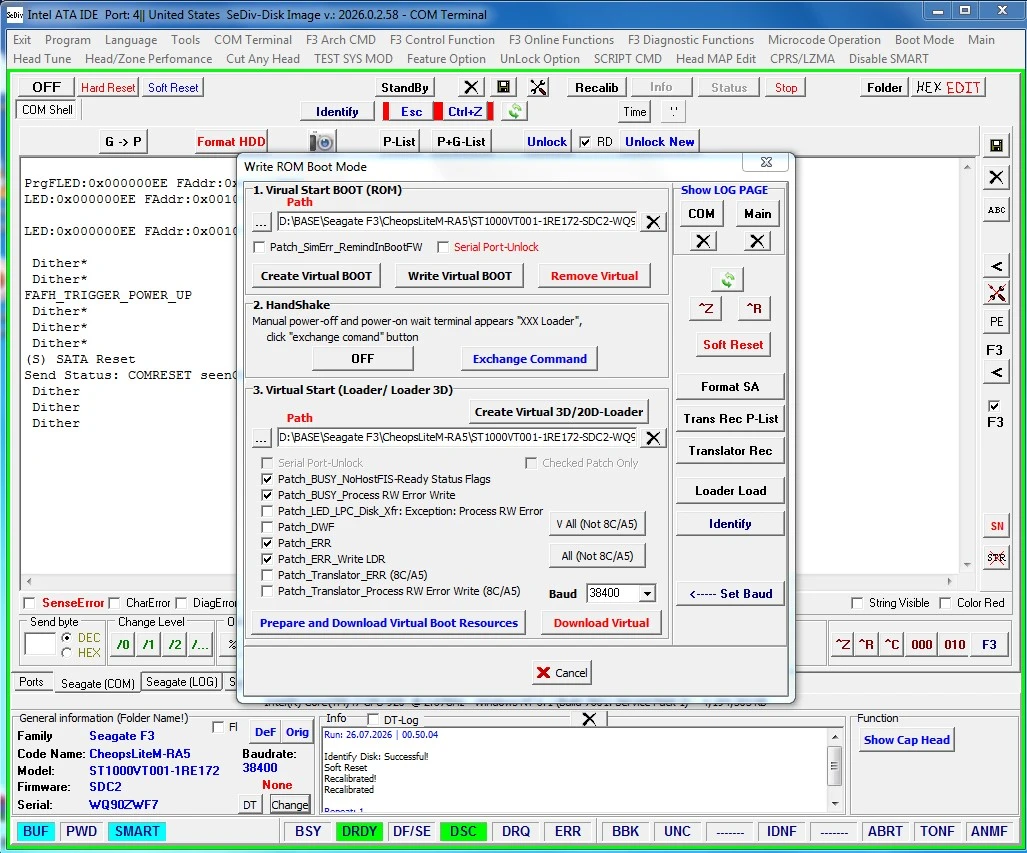Send ^R from the dialog side panel

pos(754,308)
